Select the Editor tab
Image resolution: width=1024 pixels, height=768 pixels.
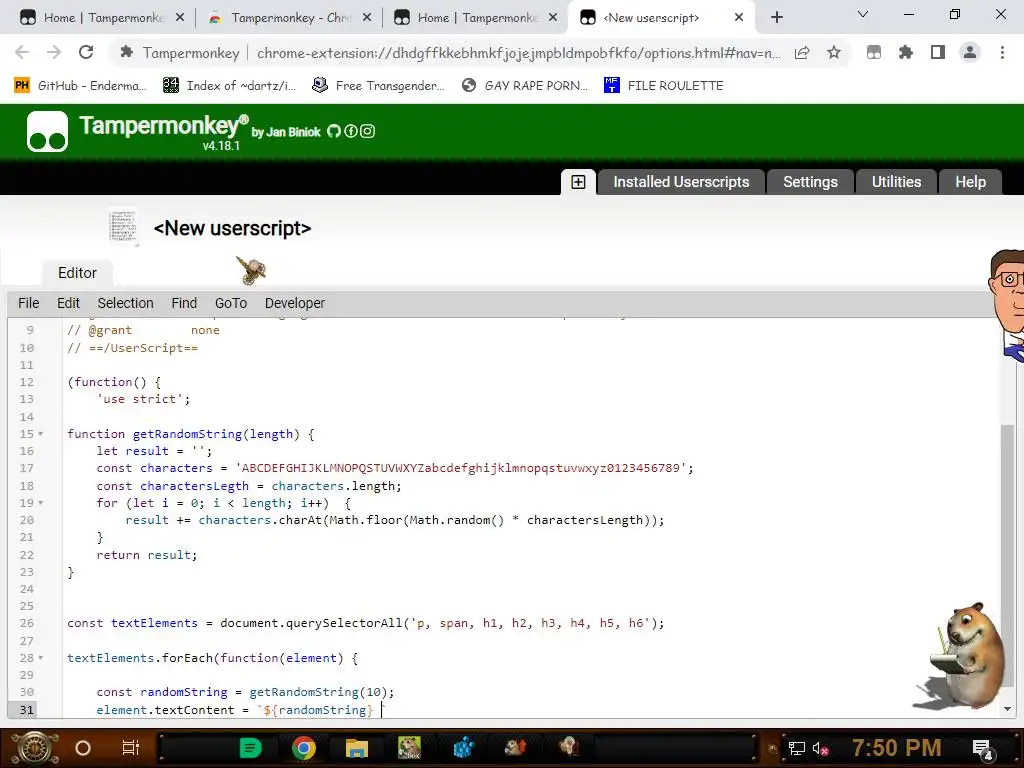coord(77,273)
